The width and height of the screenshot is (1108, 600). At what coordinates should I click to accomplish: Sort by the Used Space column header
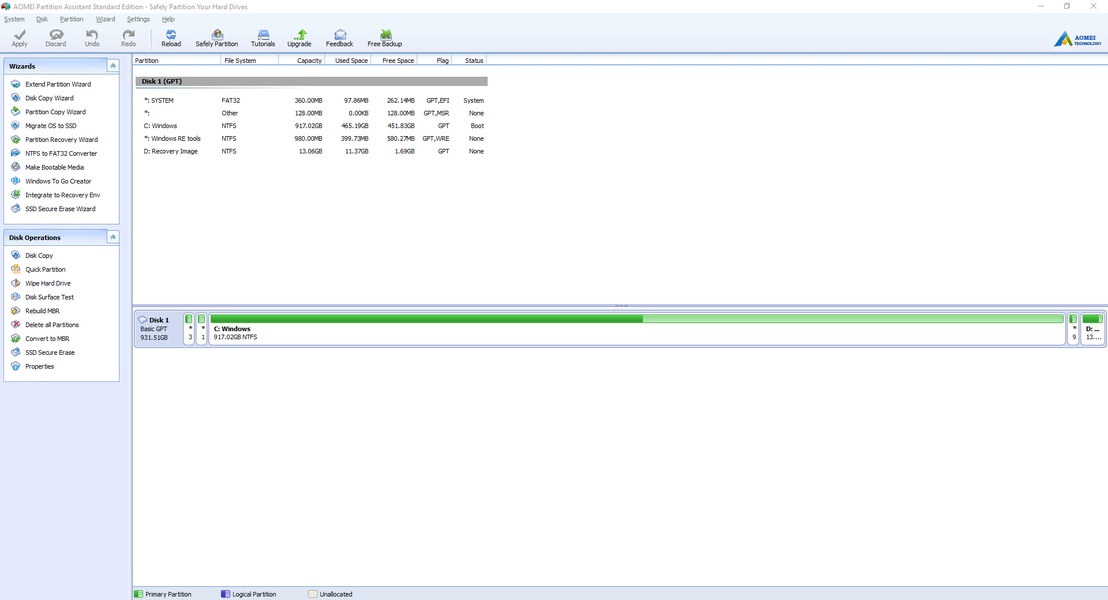tap(348, 61)
